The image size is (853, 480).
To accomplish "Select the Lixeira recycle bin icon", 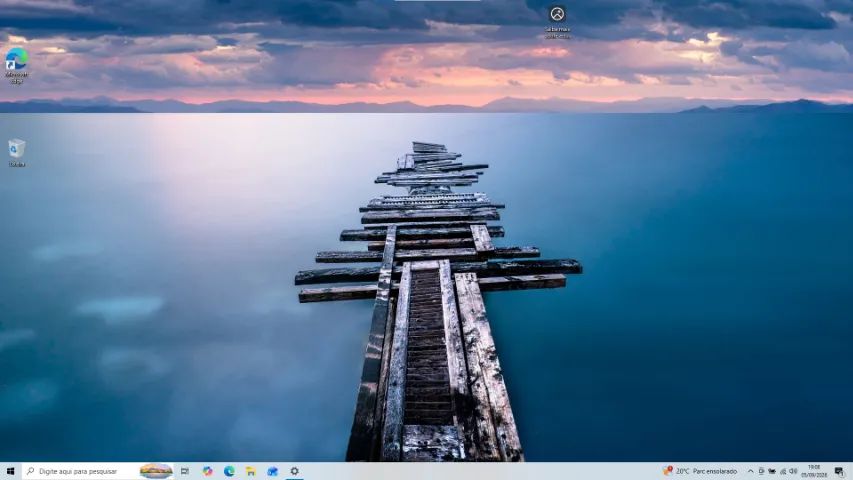I will click(17, 152).
